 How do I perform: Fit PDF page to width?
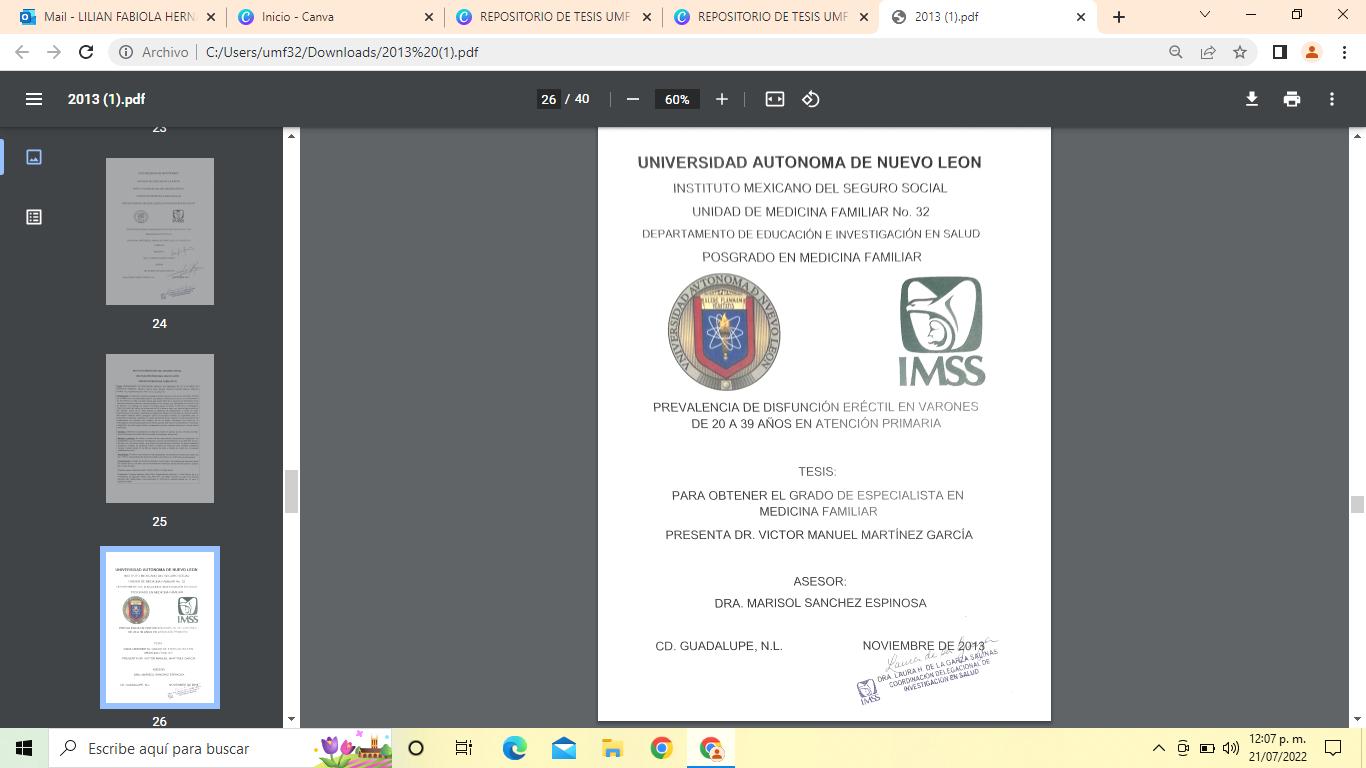point(775,99)
